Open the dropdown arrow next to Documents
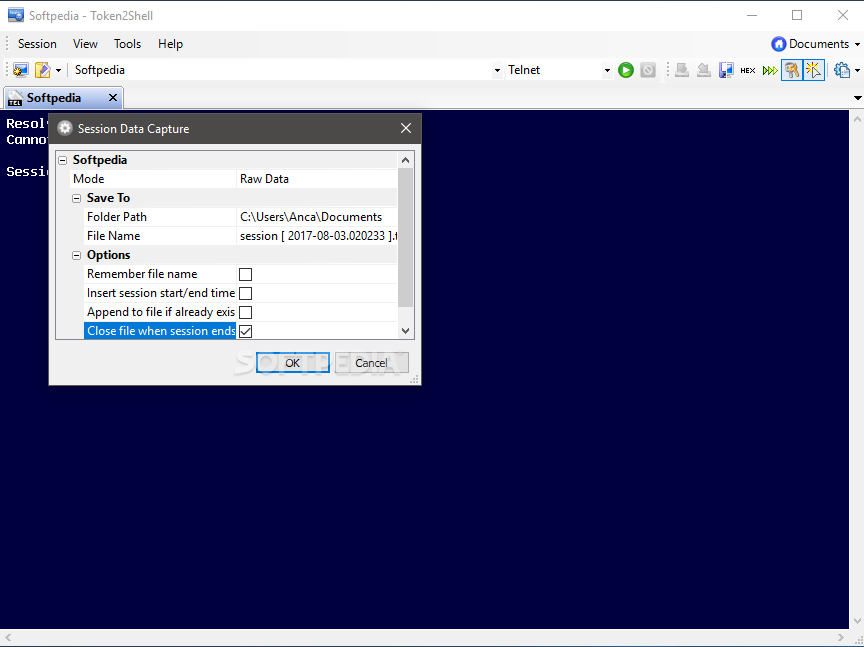 [857, 44]
